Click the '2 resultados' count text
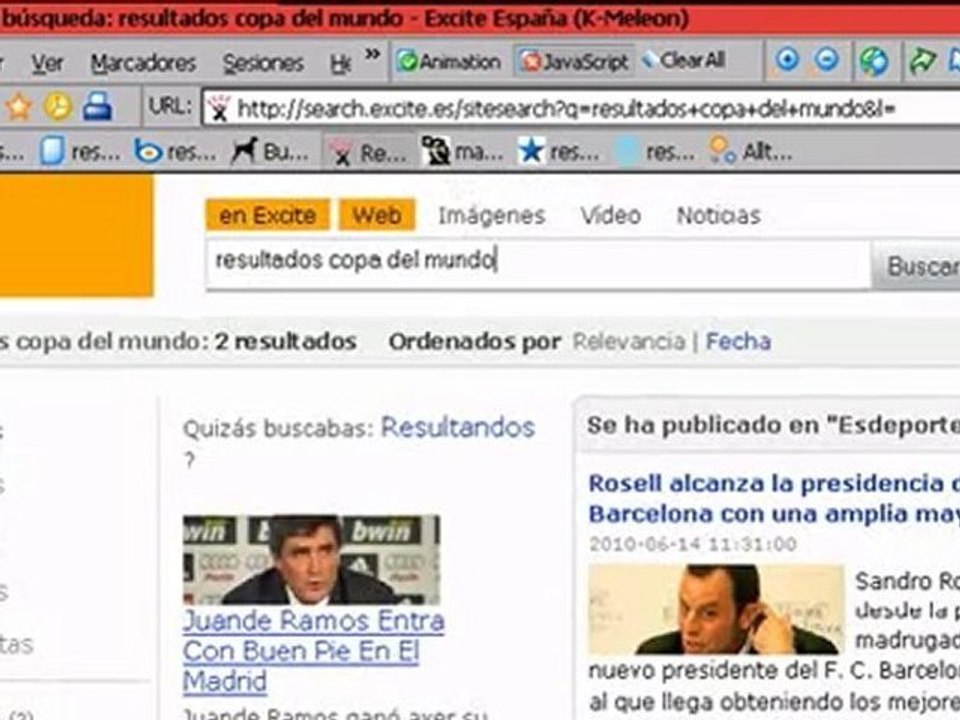Image resolution: width=960 pixels, height=720 pixels. click(285, 342)
